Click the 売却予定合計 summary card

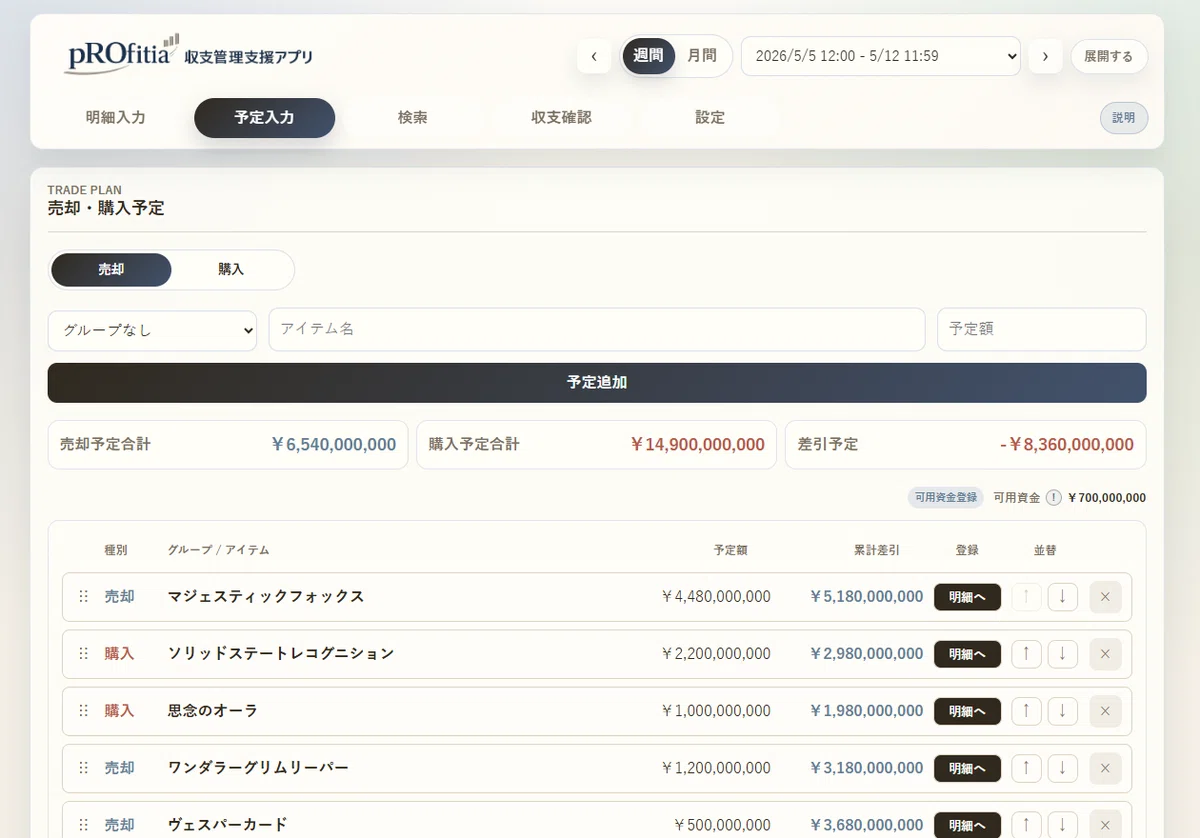[x=228, y=445]
